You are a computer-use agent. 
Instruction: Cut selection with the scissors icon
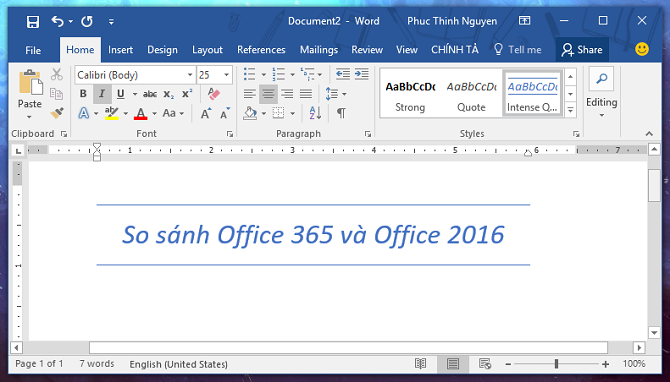pyautogui.click(x=56, y=74)
